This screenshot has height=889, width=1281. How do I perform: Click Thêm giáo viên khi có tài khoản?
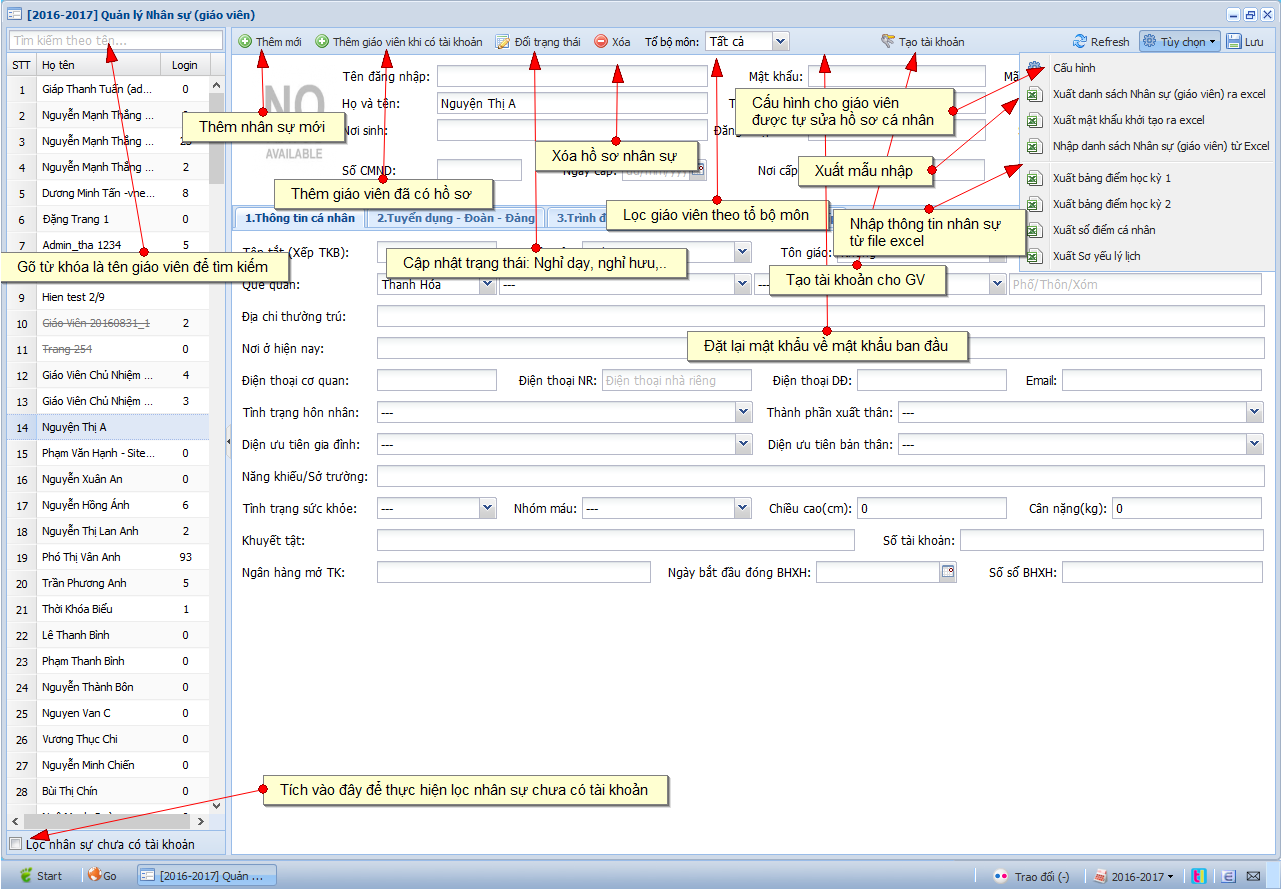(399, 42)
